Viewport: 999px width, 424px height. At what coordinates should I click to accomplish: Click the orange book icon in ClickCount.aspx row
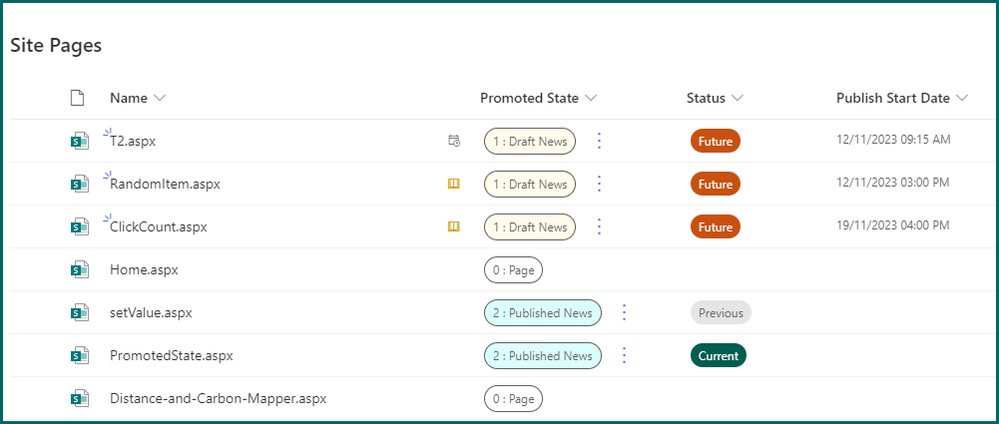point(453,227)
